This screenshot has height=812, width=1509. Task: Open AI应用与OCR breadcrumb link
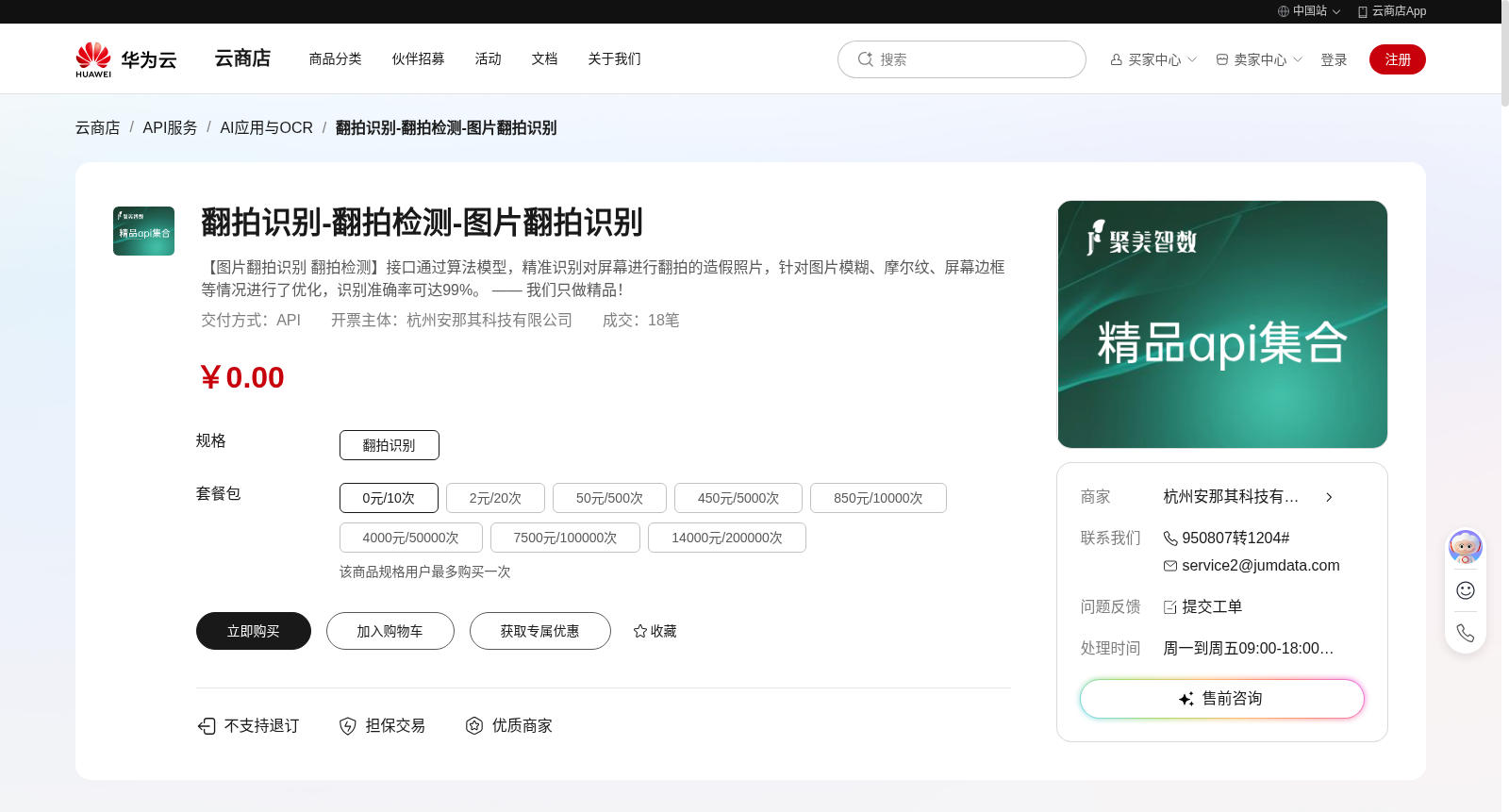pos(267,127)
